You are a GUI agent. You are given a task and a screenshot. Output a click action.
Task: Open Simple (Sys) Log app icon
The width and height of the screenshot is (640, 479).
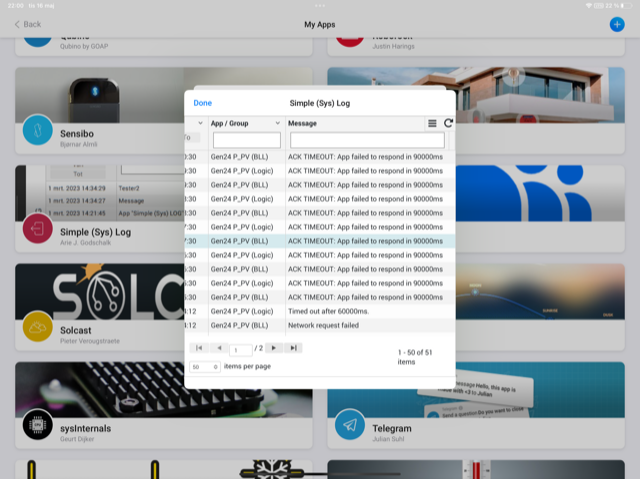point(38,228)
